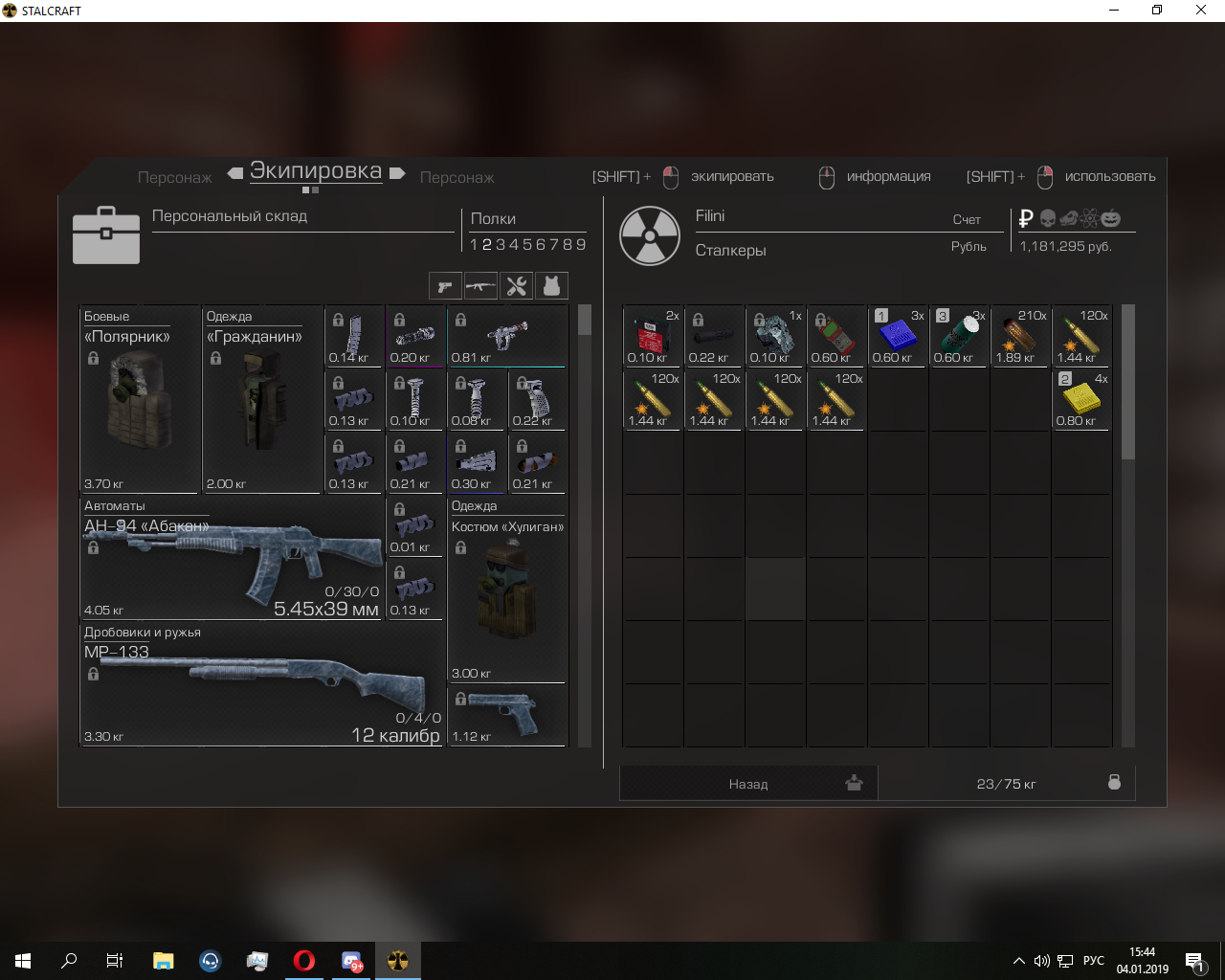
Task: Open storage shelf 1
Action: coord(474,244)
